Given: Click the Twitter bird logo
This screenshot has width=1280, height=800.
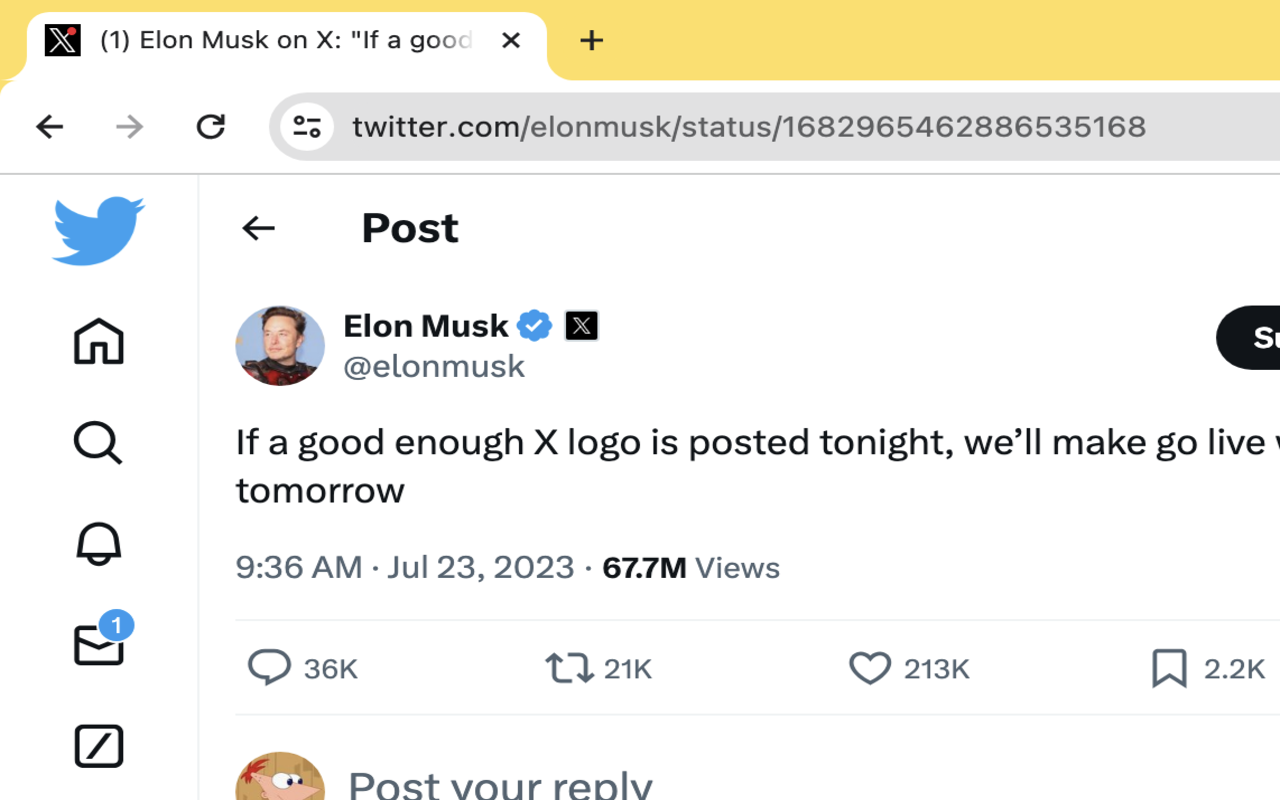Looking at the screenshot, I should coord(98,231).
